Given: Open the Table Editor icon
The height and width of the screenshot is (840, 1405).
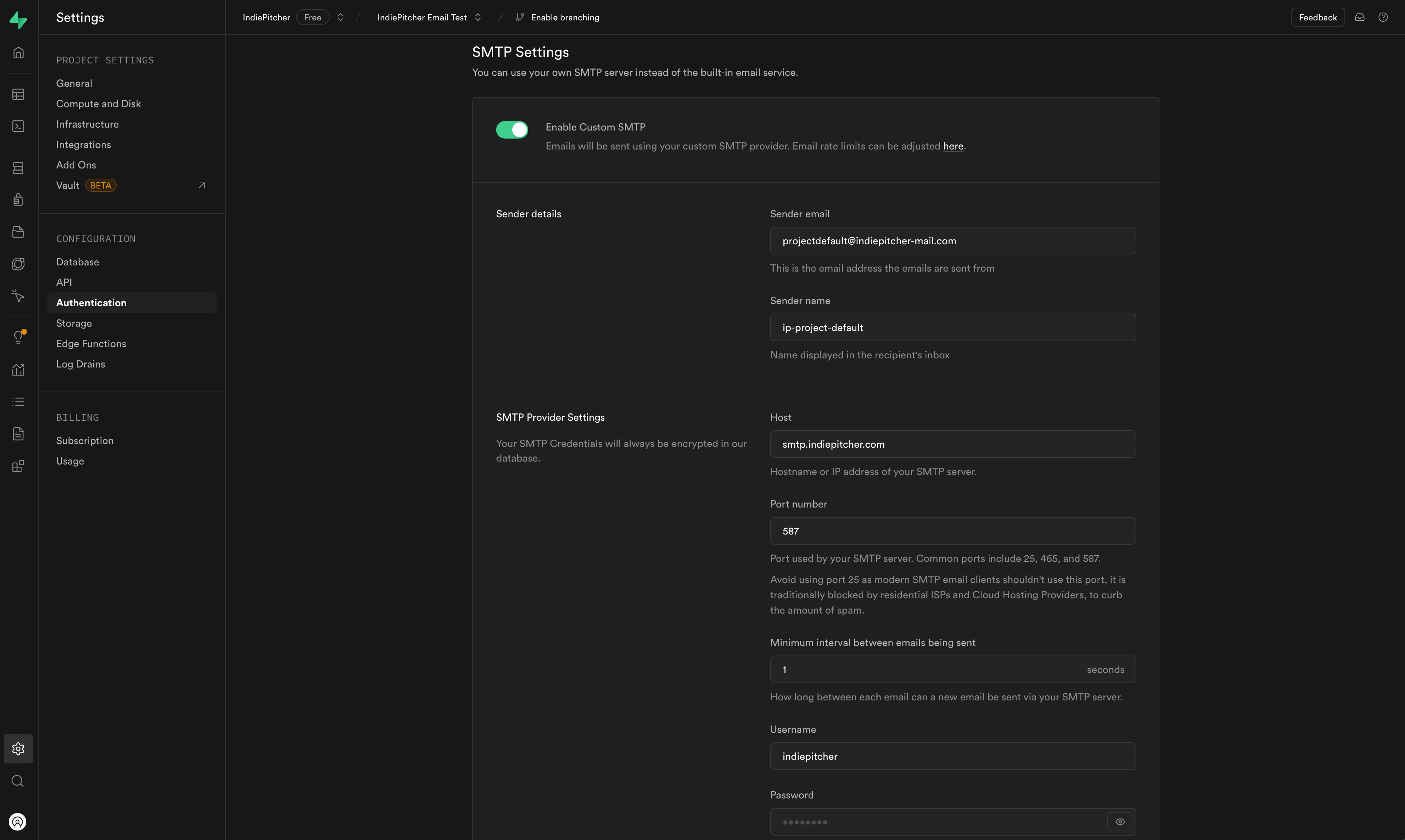Looking at the screenshot, I should click(18, 94).
